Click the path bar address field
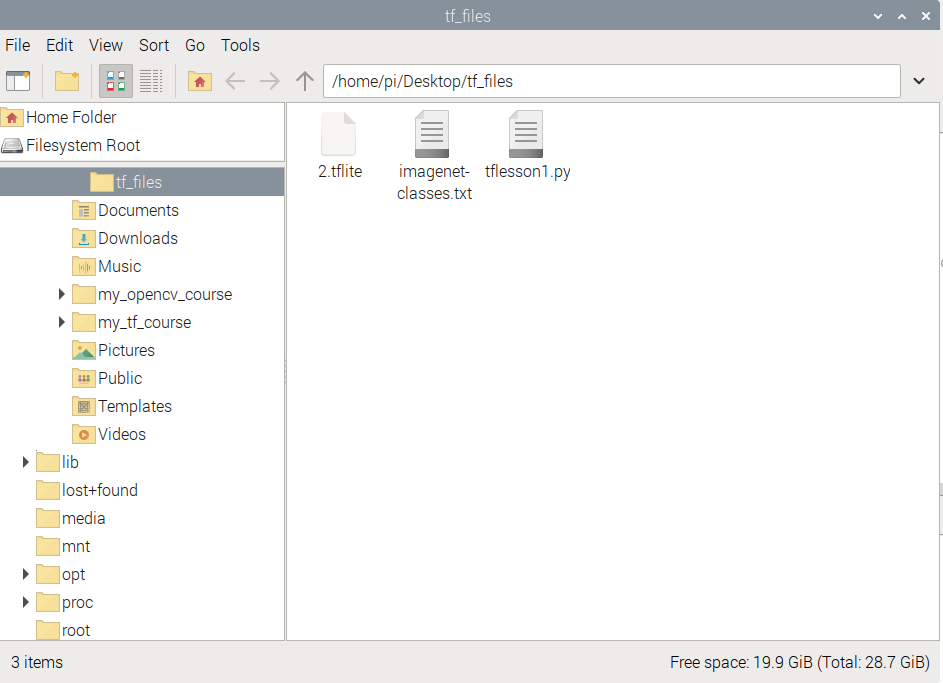943x683 pixels. [610, 81]
